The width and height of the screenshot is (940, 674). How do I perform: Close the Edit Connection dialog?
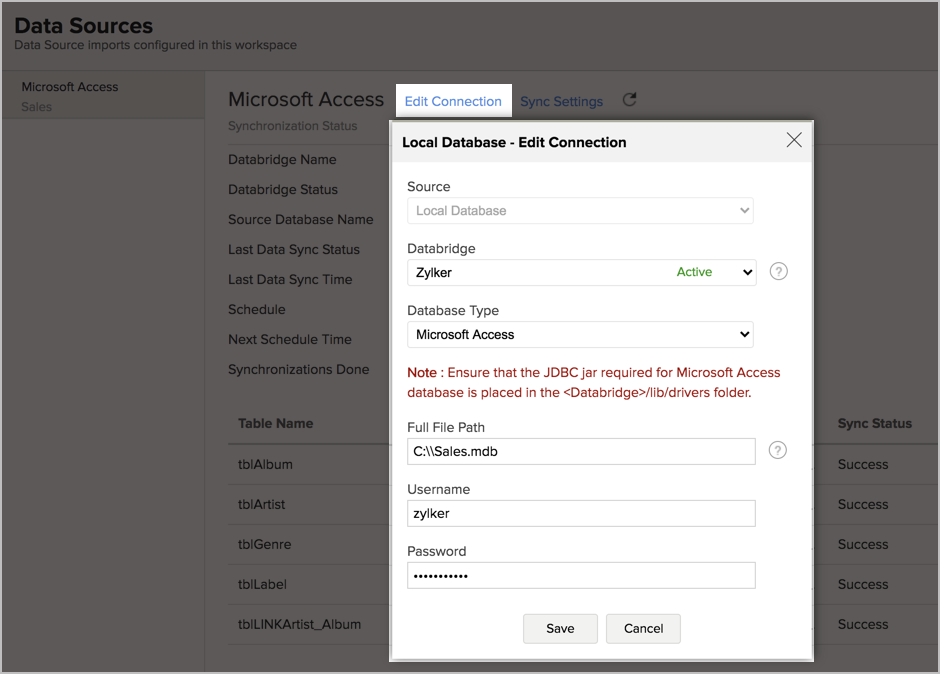pyautogui.click(x=794, y=140)
